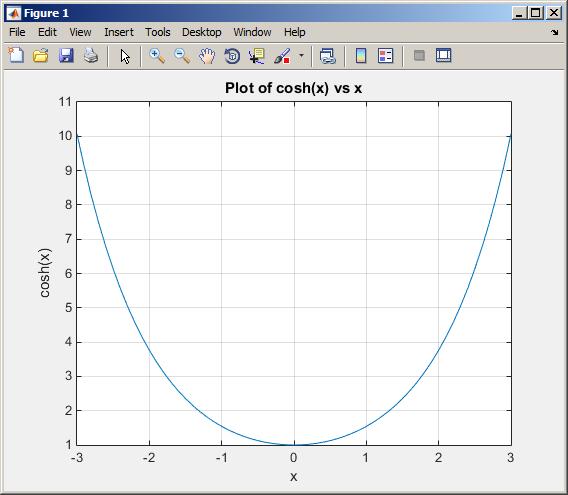Open the Tools menu

point(158,32)
